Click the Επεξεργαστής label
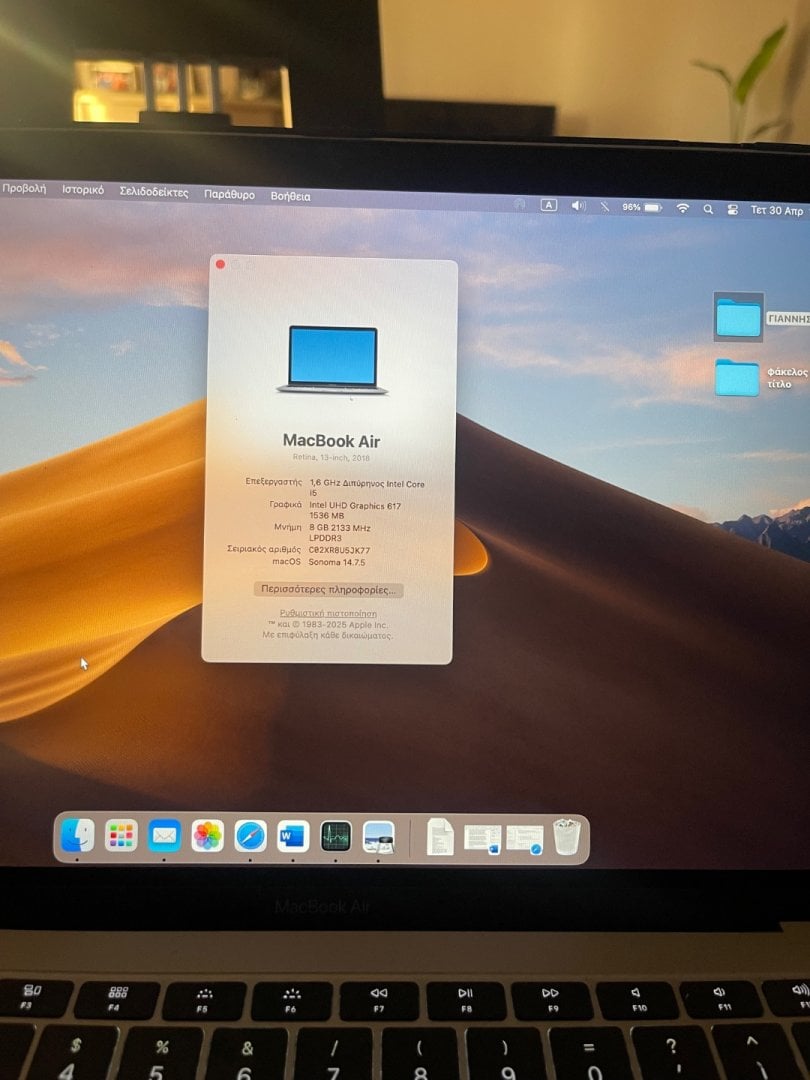810x1080 pixels. tap(273, 481)
